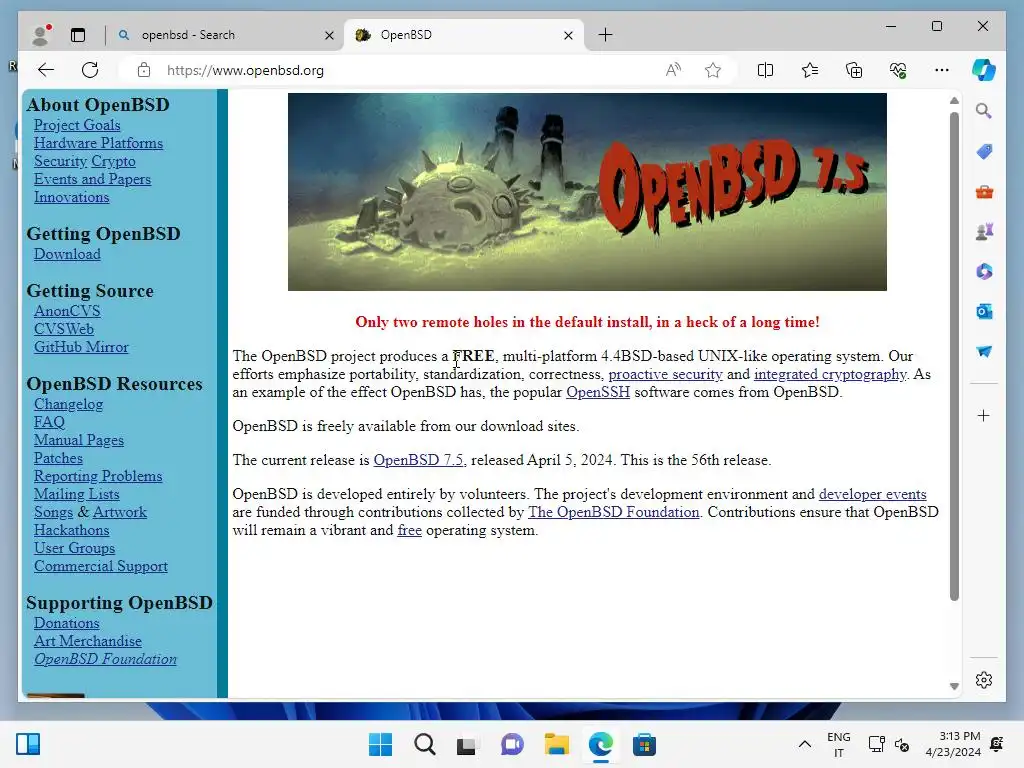The width and height of the screenshot is (1024, 768).
Task: Switch to openbsd - Search tab
Action: [x=227, y=35]
